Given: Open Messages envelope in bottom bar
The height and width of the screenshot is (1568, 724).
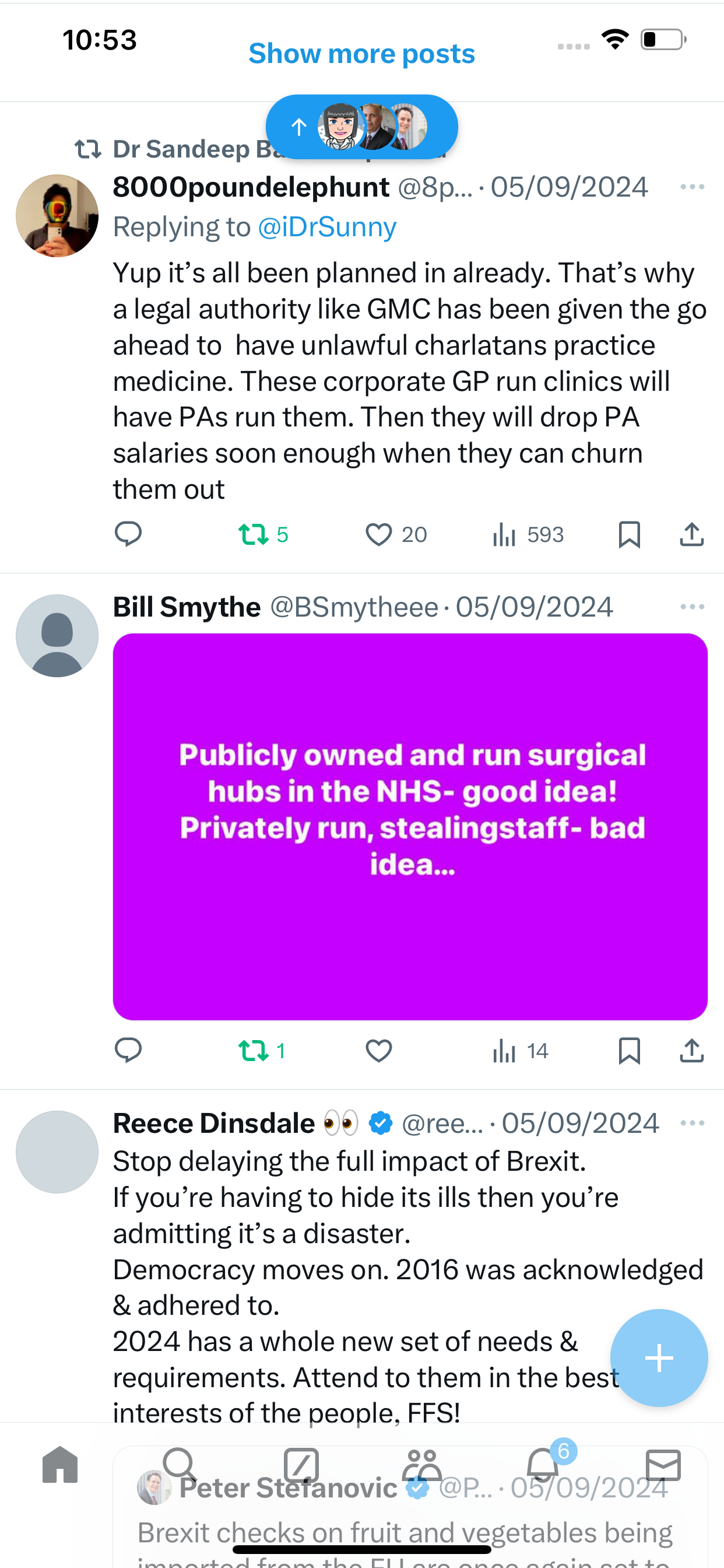Looking at the screenshot, I should pos(663,1465).
